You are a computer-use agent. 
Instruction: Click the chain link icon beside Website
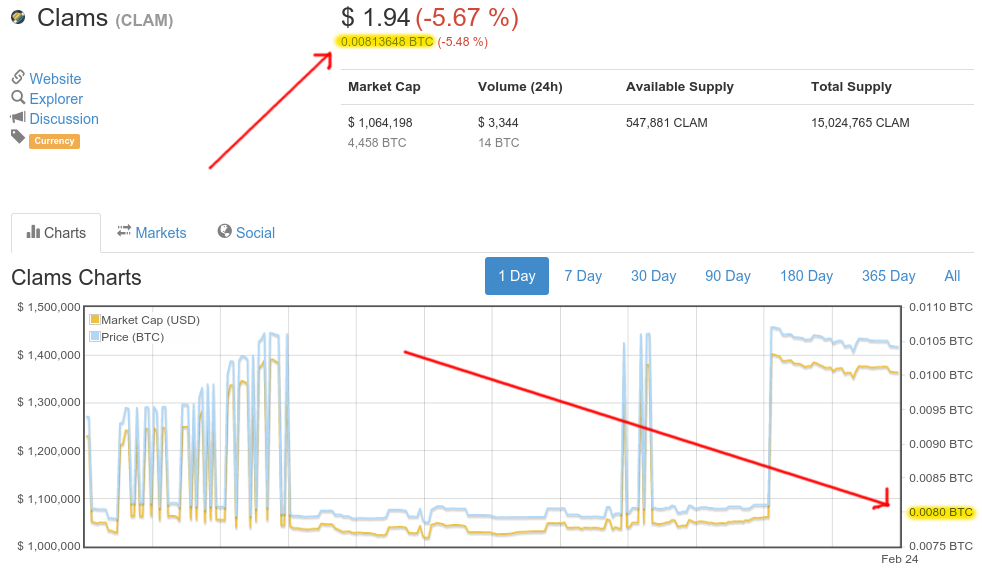click(18, 77)
